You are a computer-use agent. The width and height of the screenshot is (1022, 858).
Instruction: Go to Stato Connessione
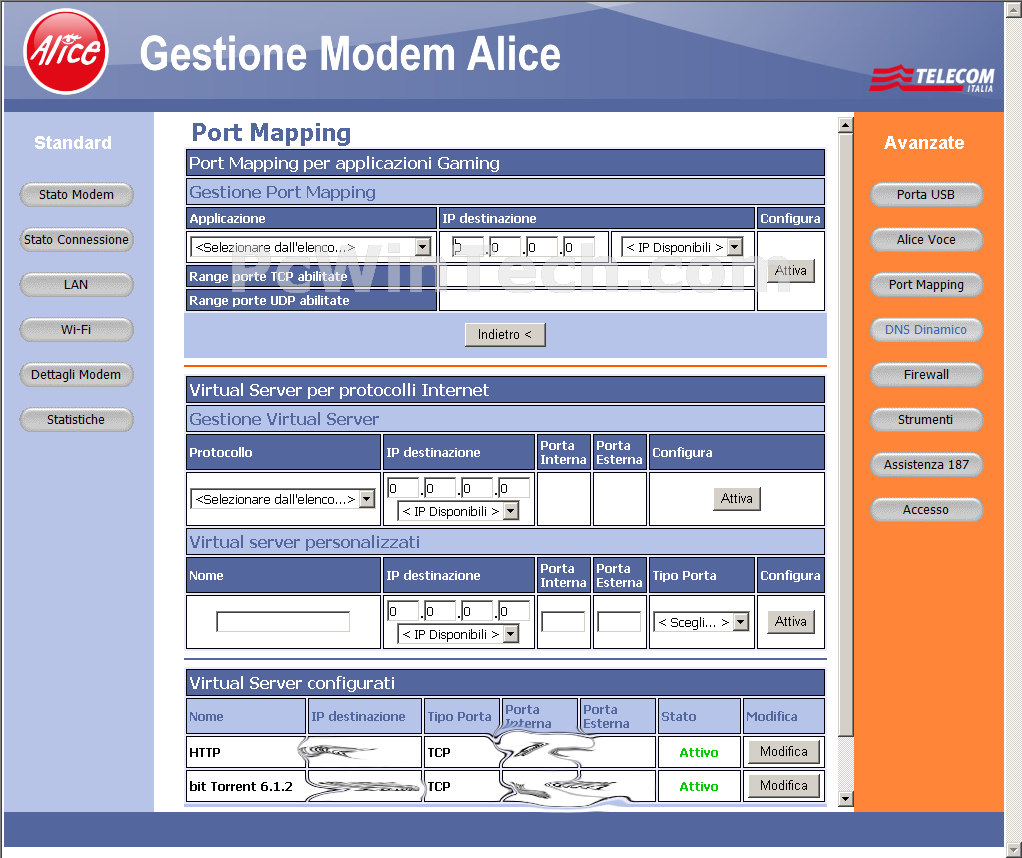pyautogui.click(x=76, y=239)
